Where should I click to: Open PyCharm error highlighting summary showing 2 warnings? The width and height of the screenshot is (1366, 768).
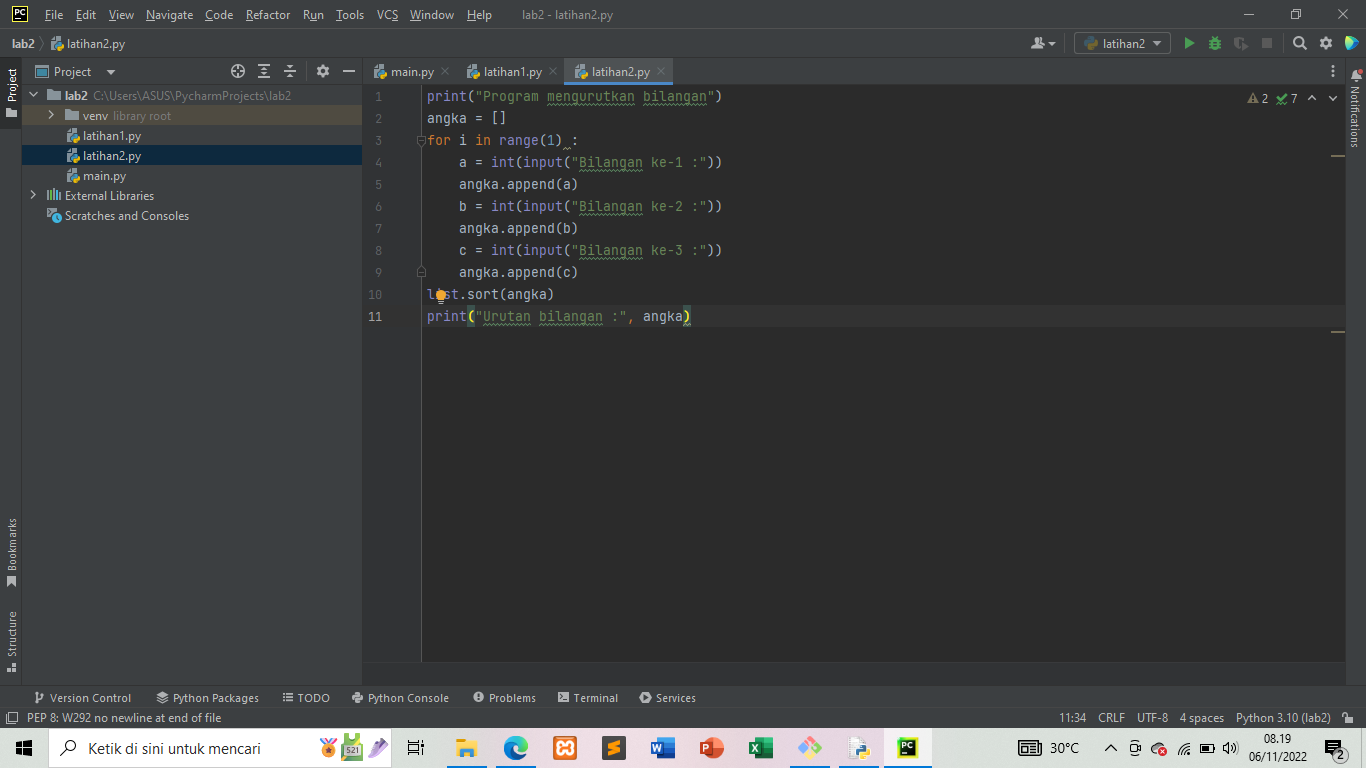click(x=1257, y=97)
